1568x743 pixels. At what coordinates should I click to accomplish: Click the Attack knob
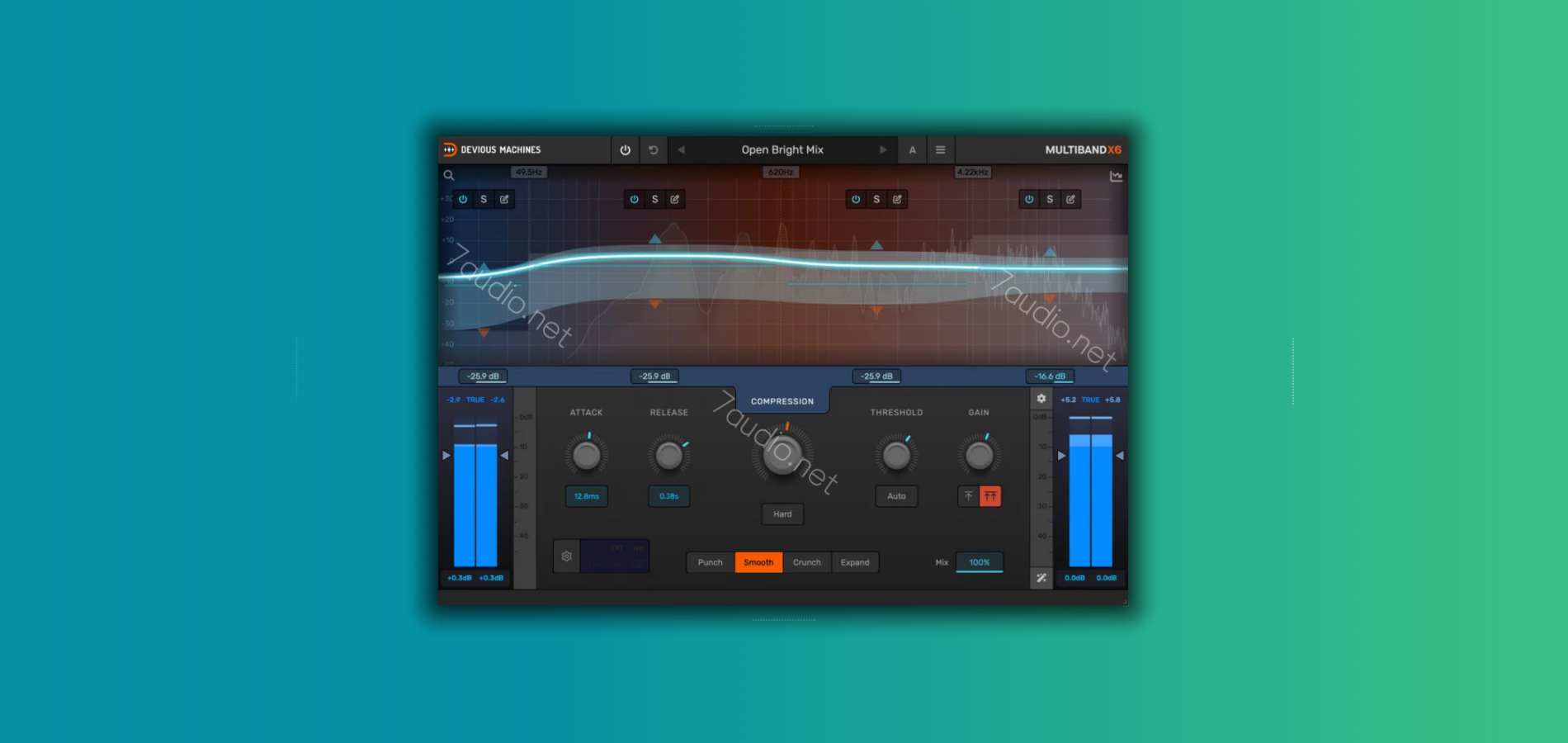point(587,455)
